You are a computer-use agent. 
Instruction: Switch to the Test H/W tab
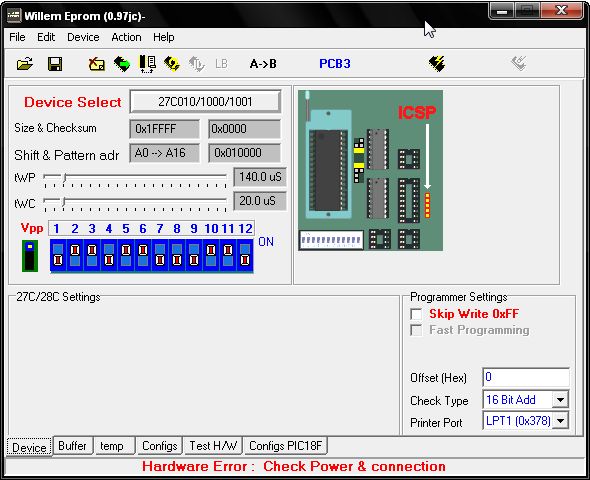(213, 446)
